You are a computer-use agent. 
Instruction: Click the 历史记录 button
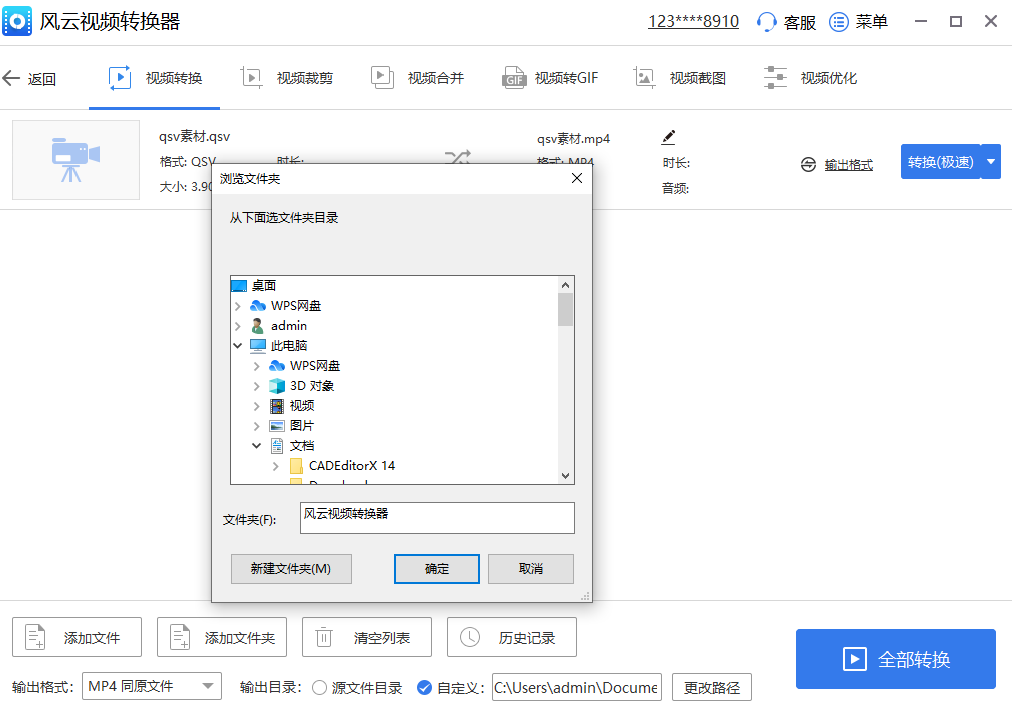tap(512, 637)
